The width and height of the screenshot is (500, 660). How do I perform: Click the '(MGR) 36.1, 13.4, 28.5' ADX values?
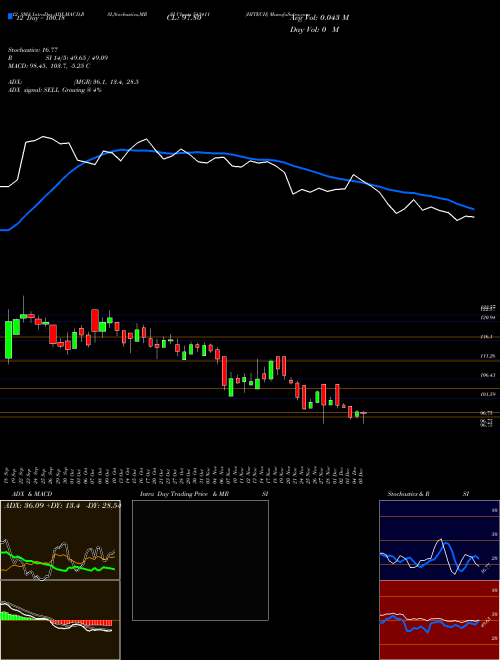coord(106,82)
